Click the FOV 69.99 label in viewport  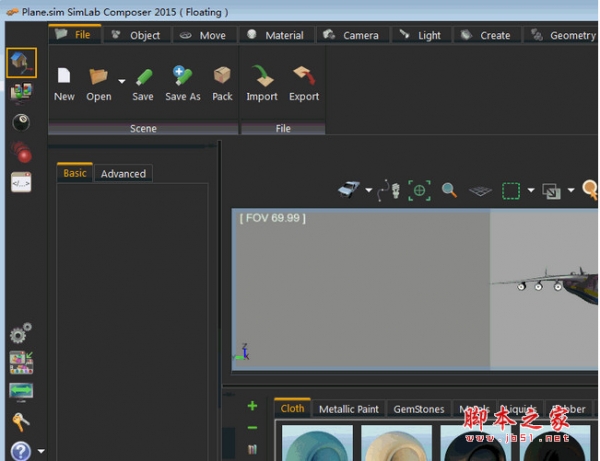[x=272, y=218]
